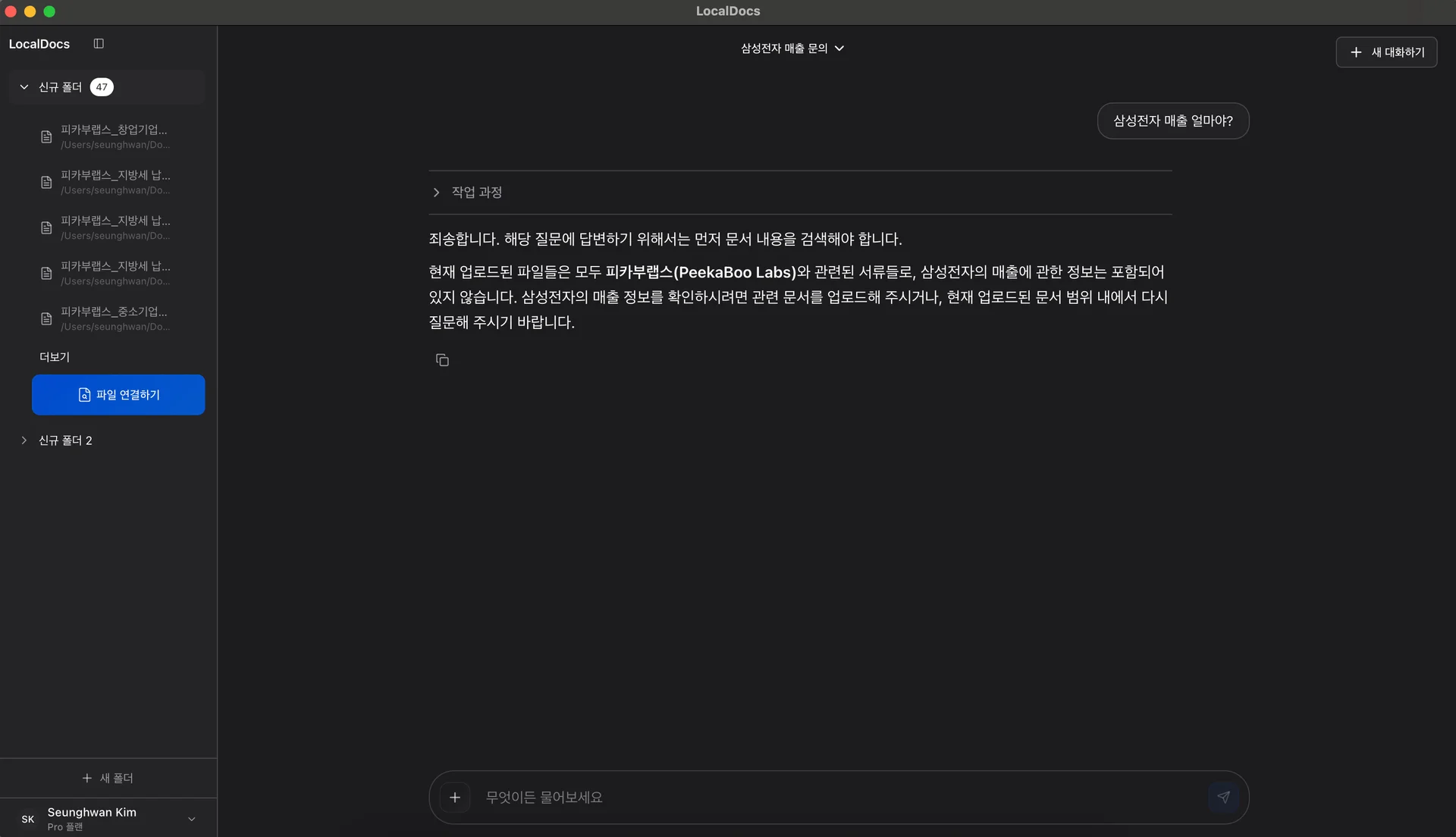Show more files via 더보기
This screenshot has width=1456, height=837.
coord(54,356)
